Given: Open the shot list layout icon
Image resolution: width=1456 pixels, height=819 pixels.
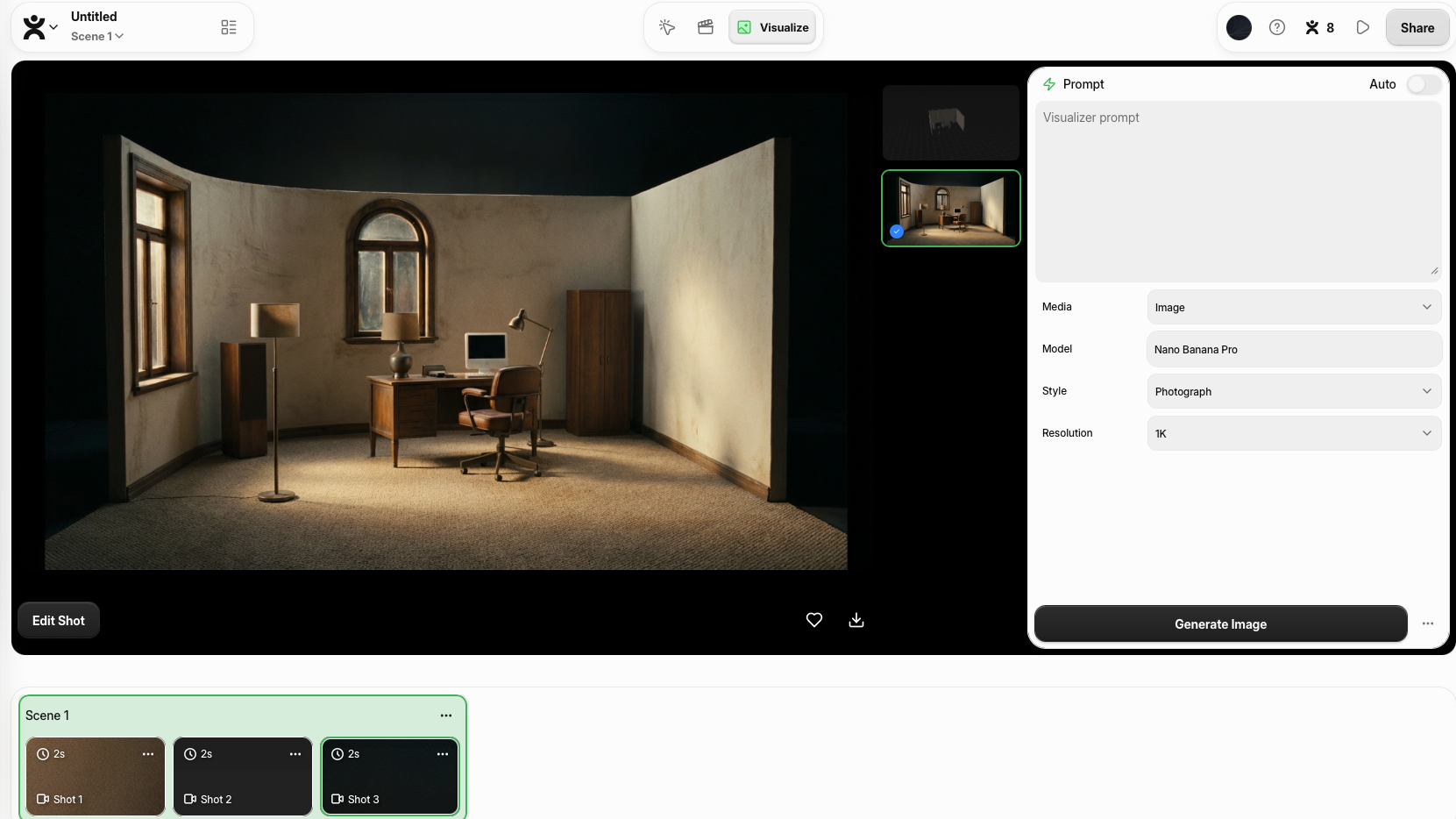Looking at the screenshot, I should coord(229,27).
